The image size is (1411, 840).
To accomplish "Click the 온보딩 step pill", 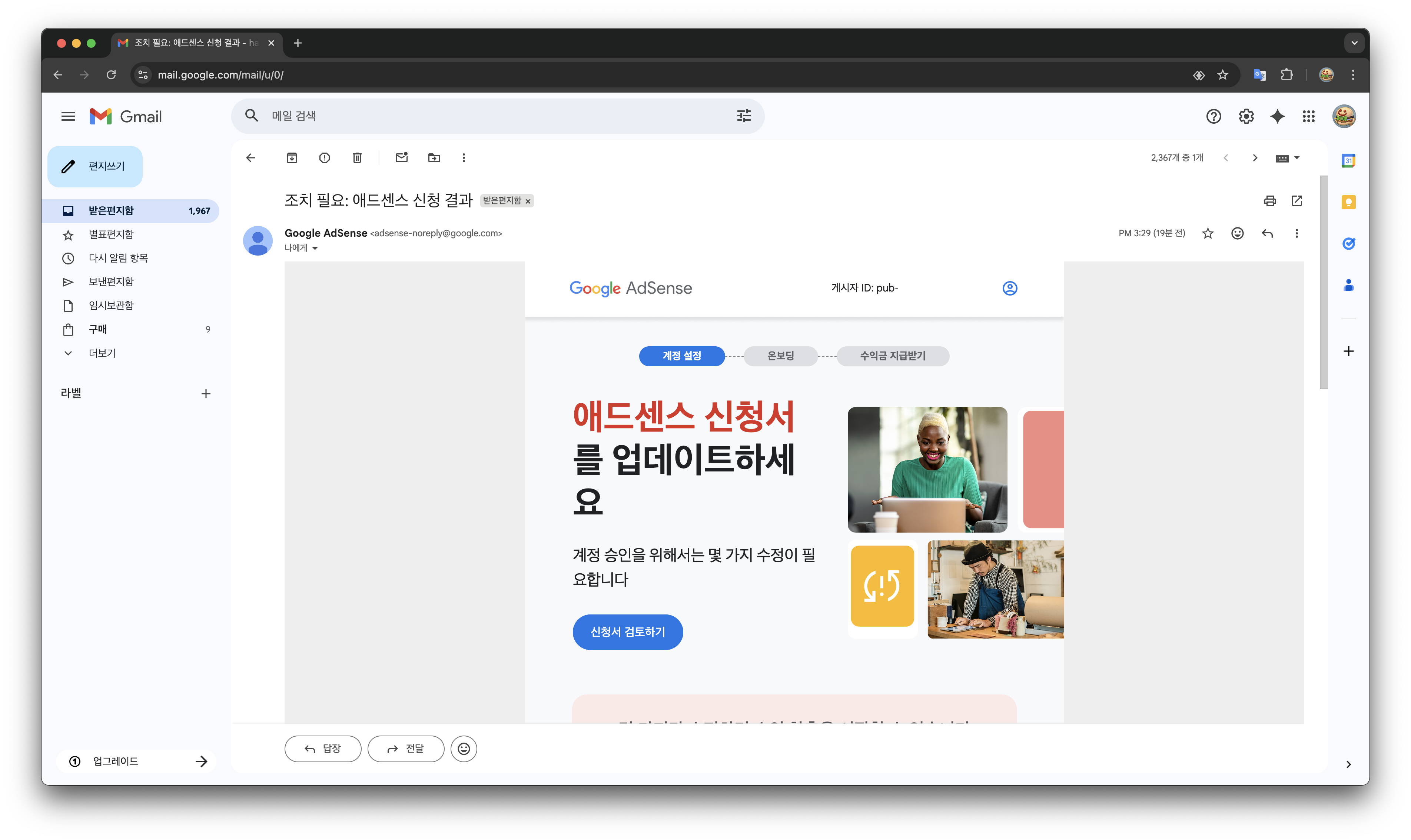I will (780, 356).
